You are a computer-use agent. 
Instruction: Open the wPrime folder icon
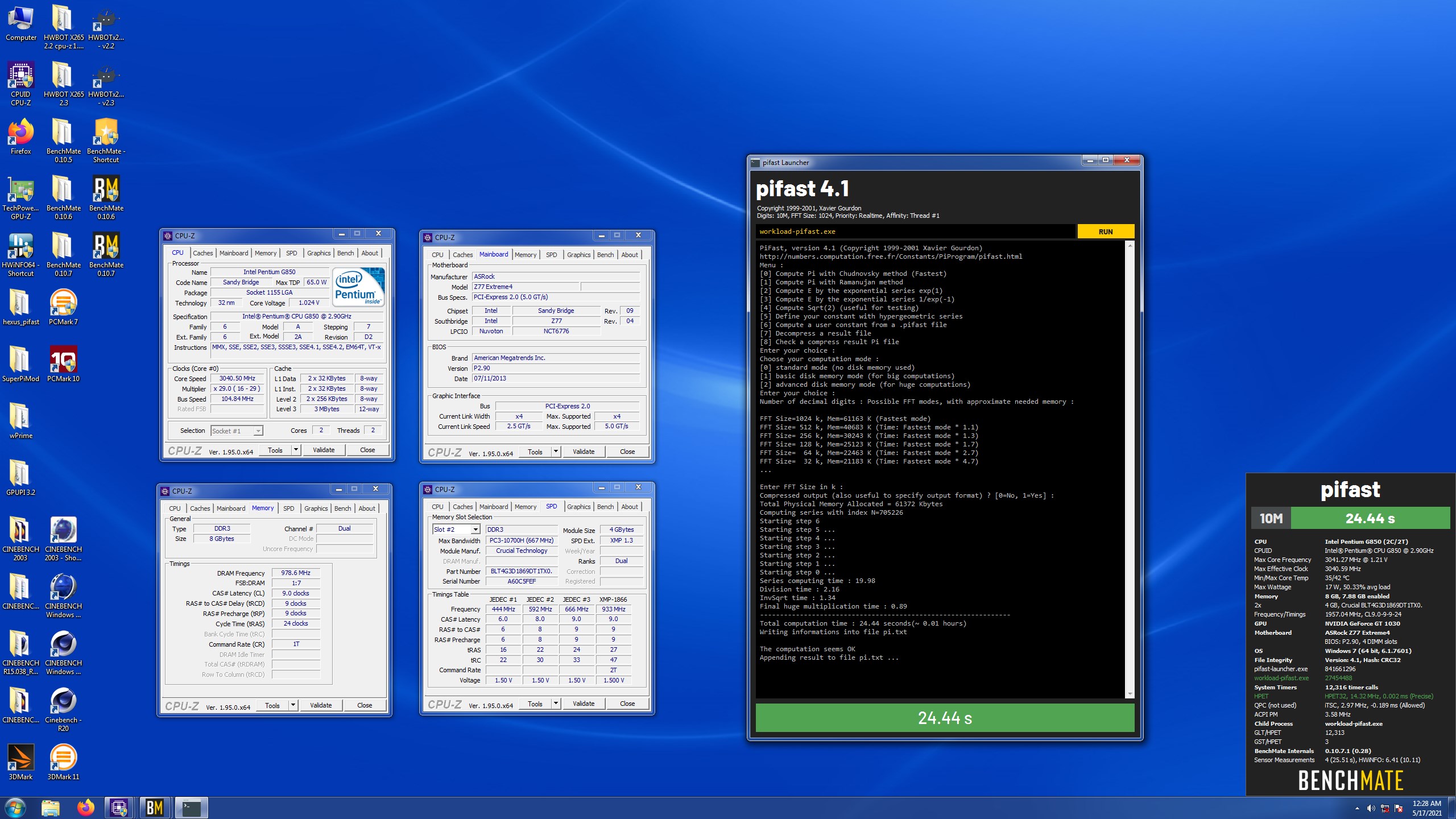[20, 421]
